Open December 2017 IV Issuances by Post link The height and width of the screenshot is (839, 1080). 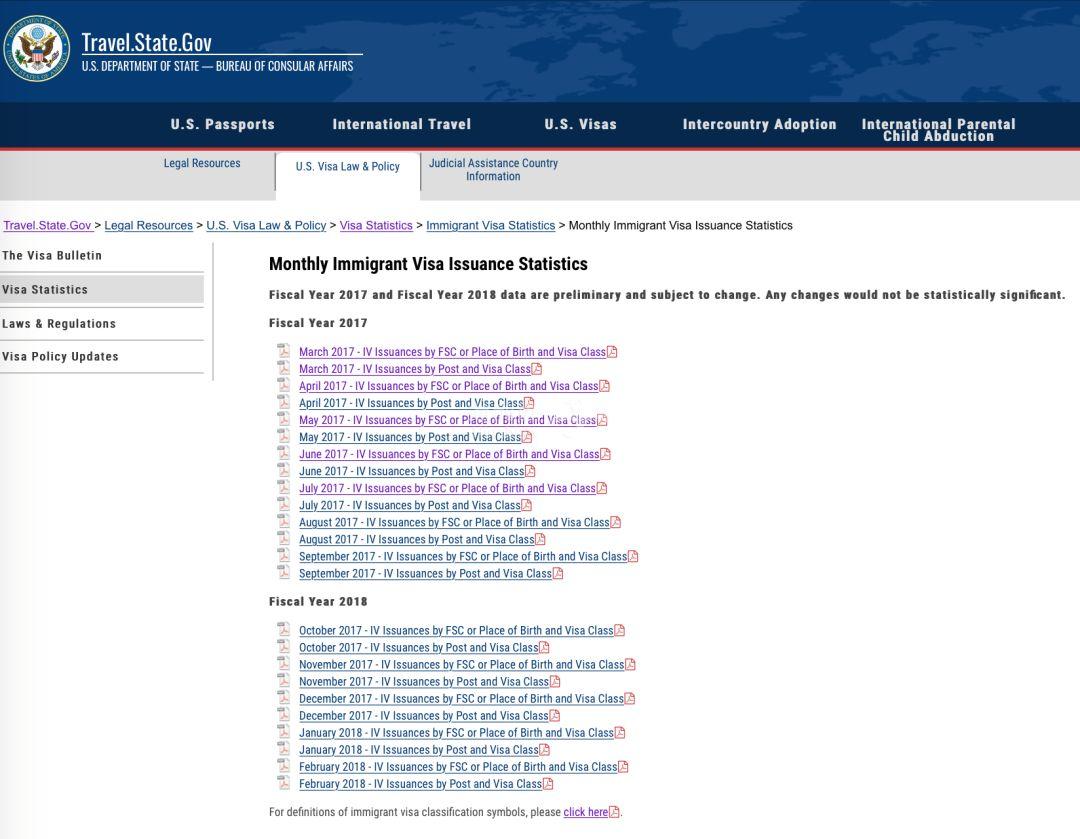pyautogui.click(x=424, y=716)
